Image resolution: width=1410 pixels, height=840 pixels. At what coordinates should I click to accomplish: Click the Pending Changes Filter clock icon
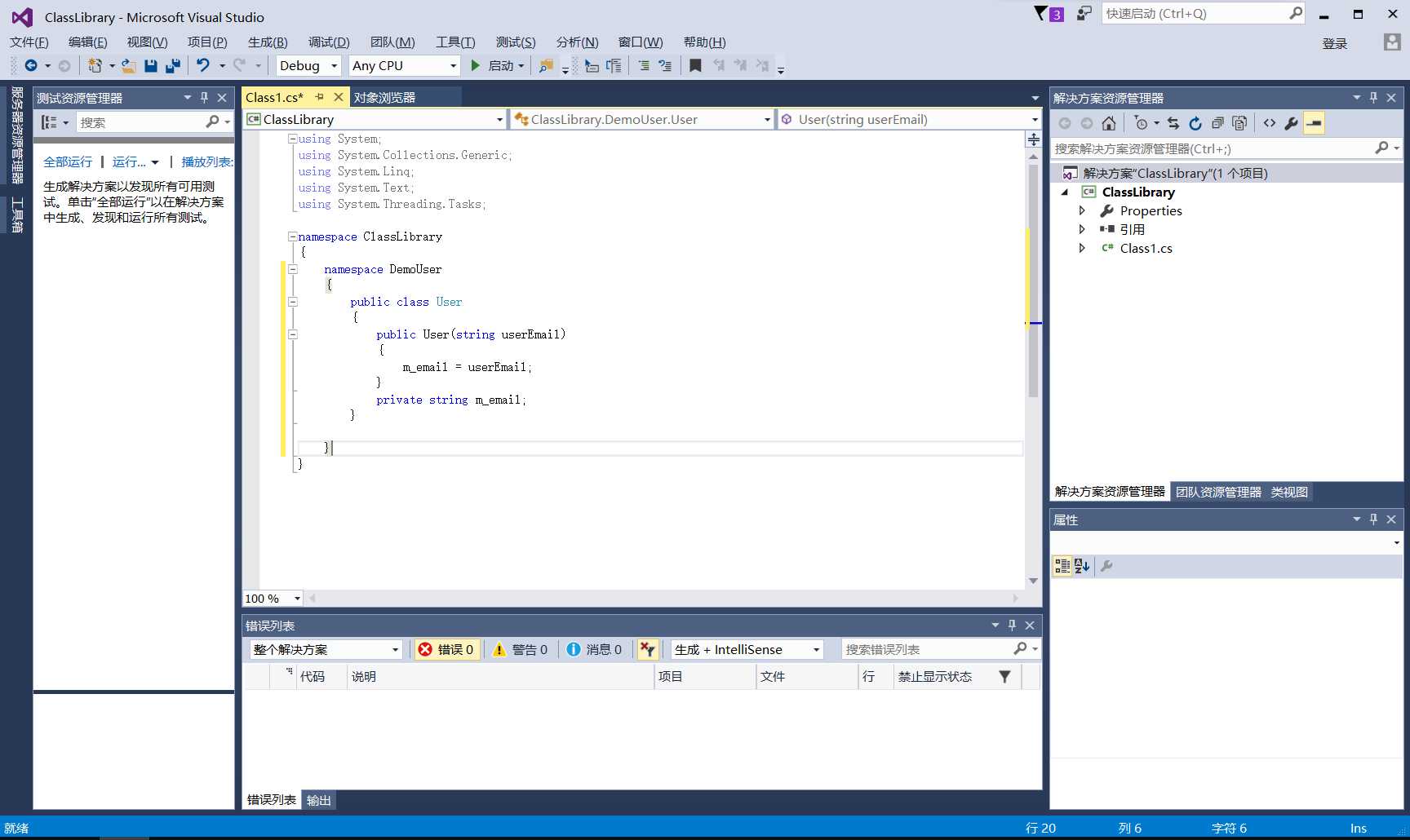coord(1141,123)
